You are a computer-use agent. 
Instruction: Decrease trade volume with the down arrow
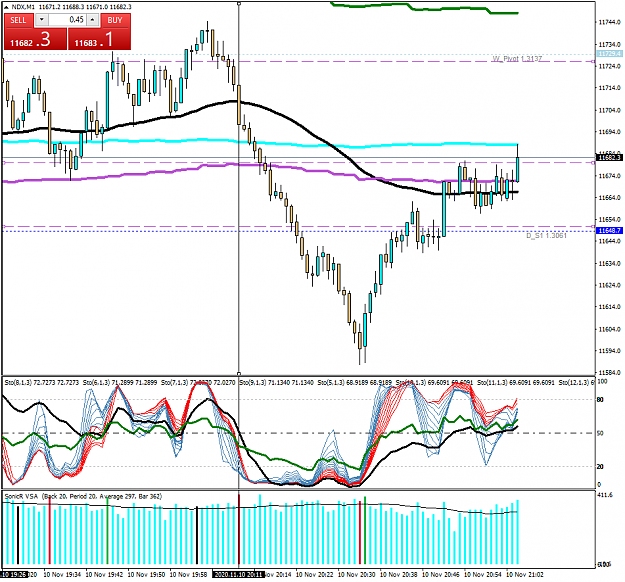coord(42,20)
